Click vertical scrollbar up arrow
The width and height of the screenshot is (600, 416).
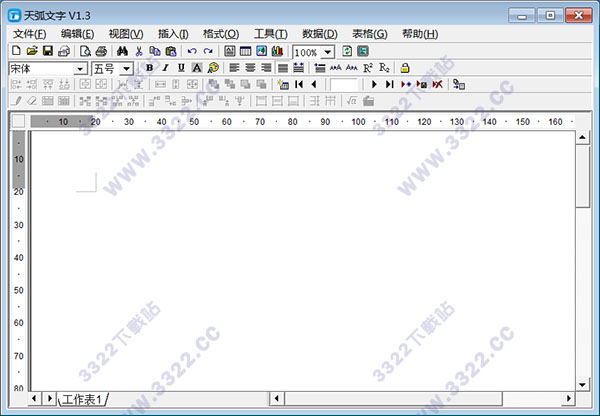click(x=582, y=137)
